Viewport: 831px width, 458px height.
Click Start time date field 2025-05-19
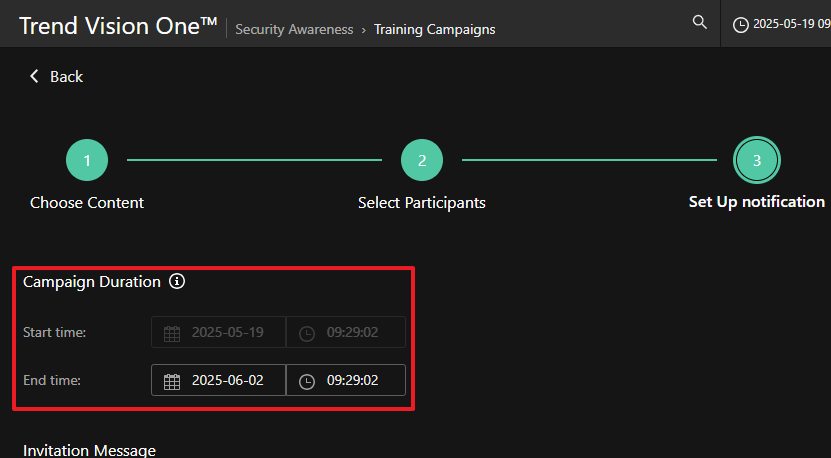pyautogui.click(x=227, y=333)
